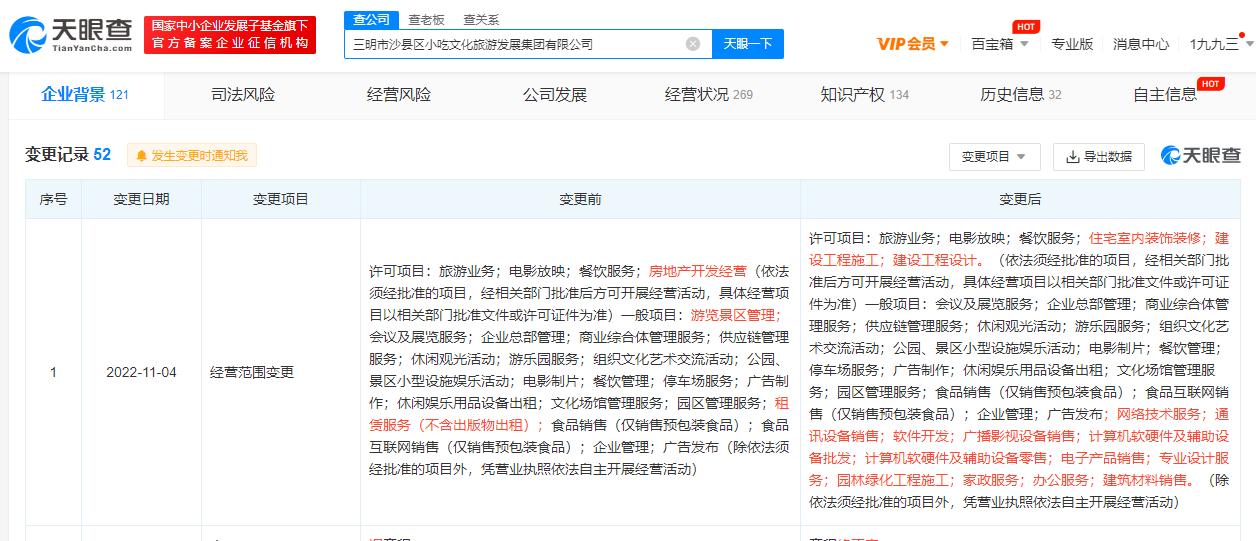Screen dimensions: 1256x541
Task: Open the 经营风险 tab
Action: [399, 95]
